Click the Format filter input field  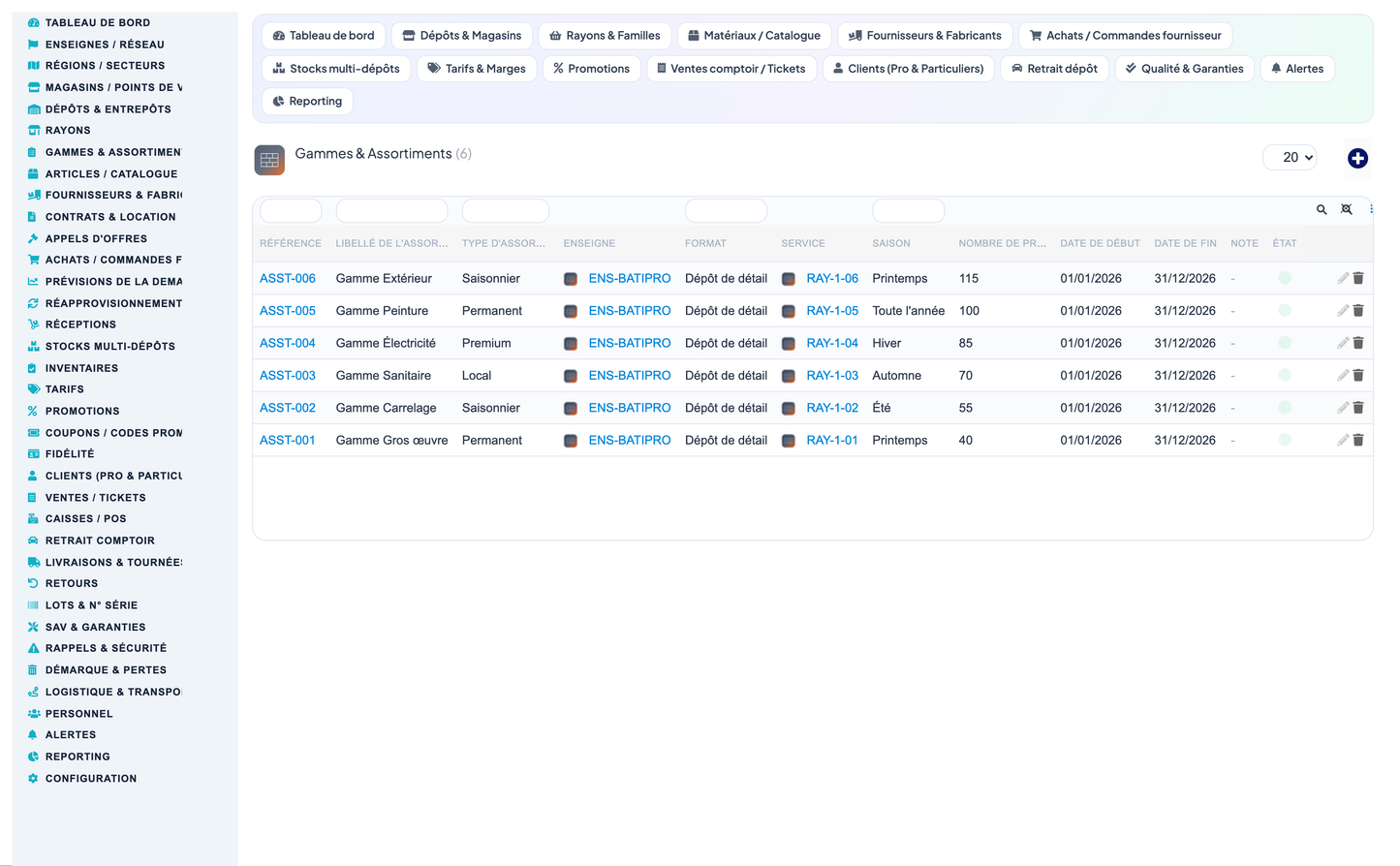click(726, 210)
